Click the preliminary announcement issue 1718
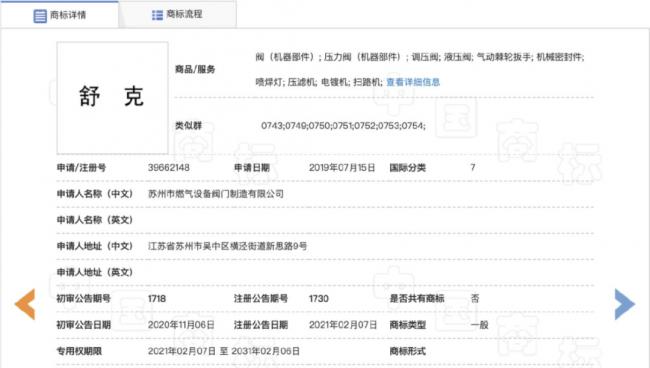Viewport: 650px width, 368px height. point(157,298)
